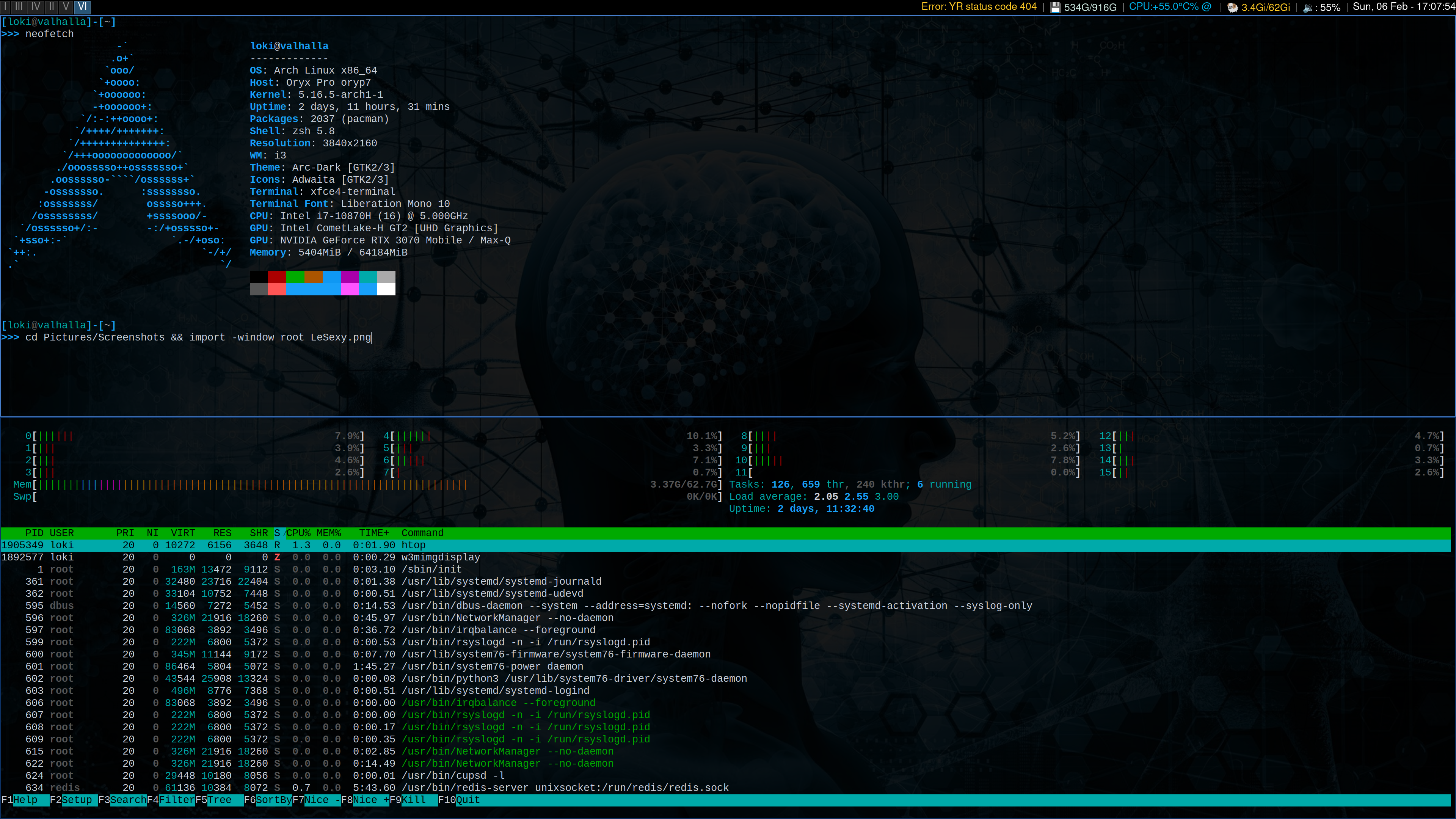Switch to workspace V
This screenshot has width=1456, height=819.
pyautogui.click(x=66, y=7)
